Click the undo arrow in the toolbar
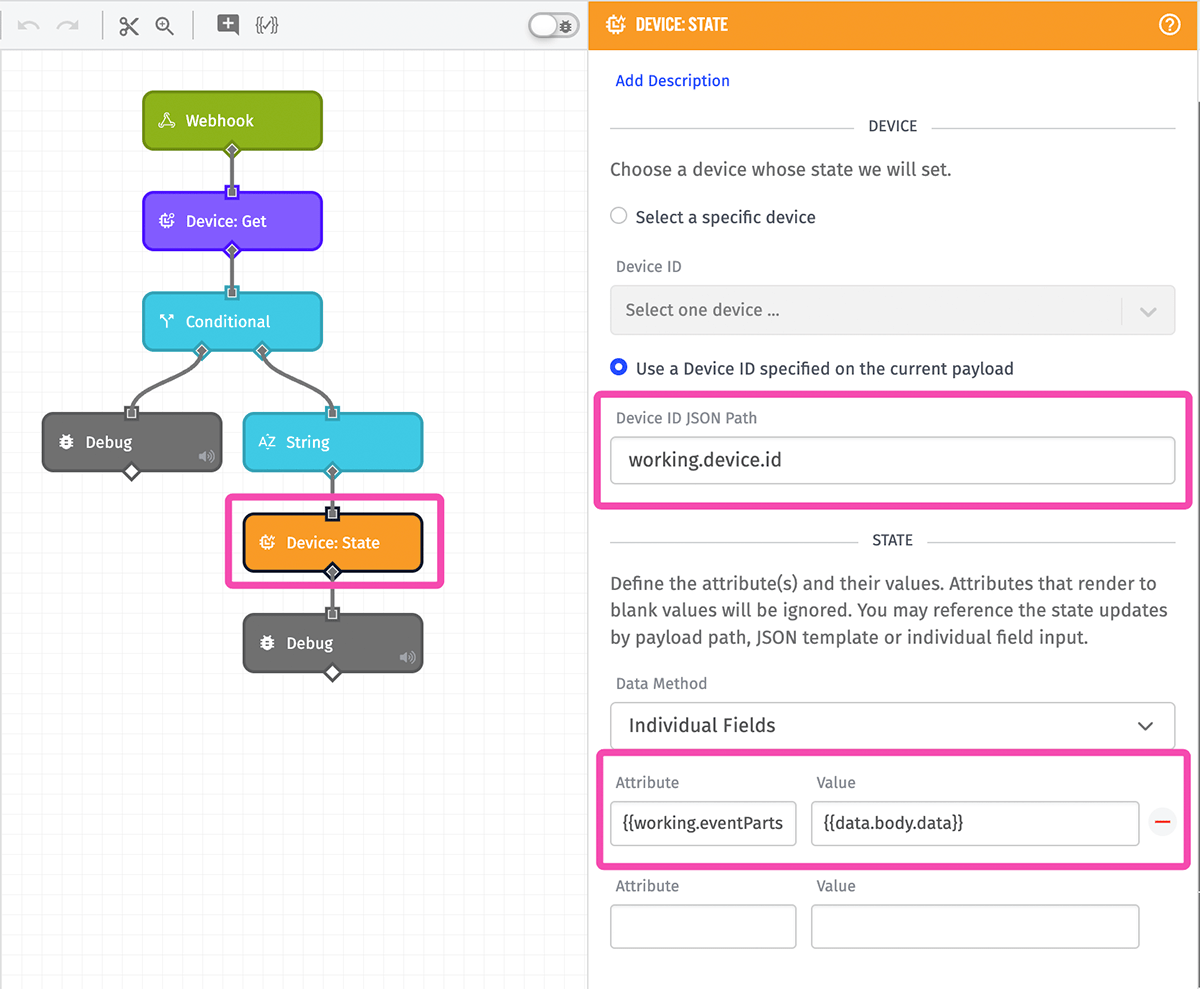 click(x=29, y=25)
